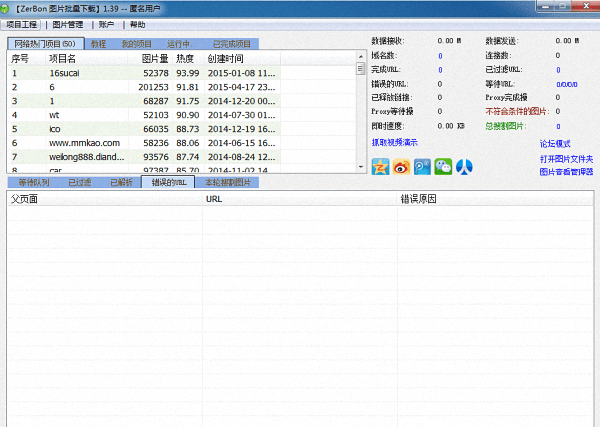Click project list scroll up arrow

tap(360, 56)
